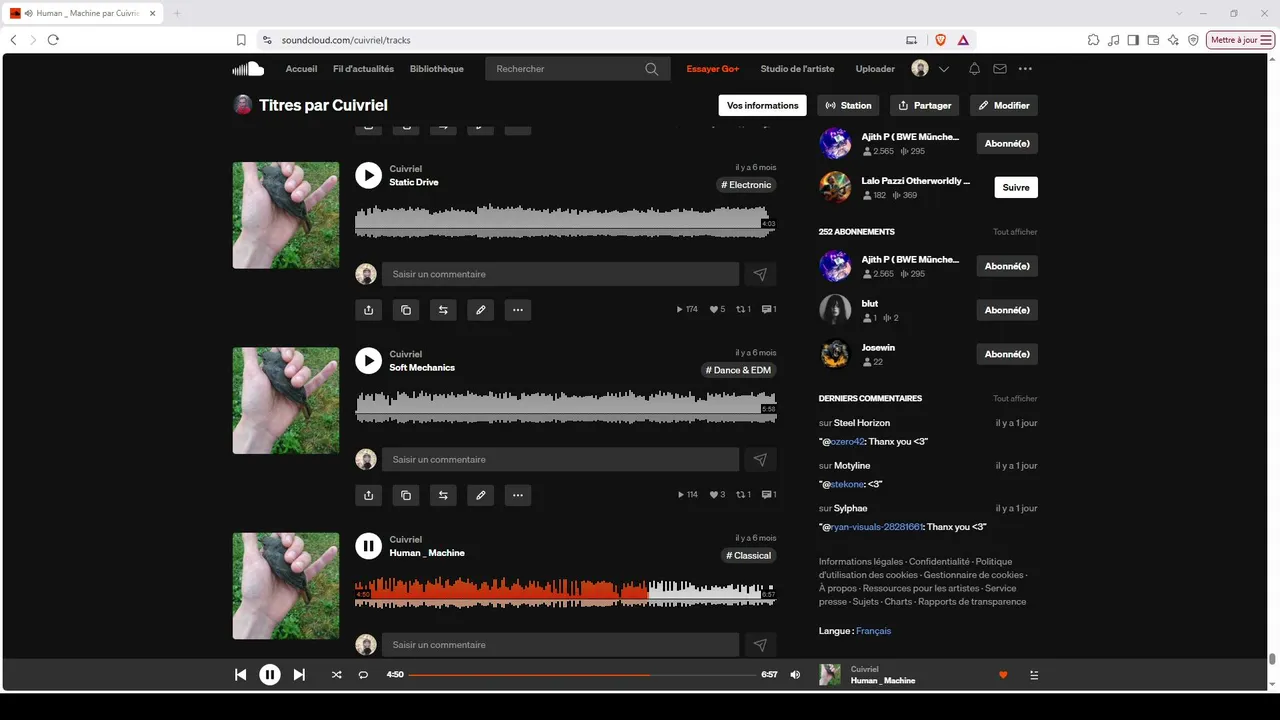Open more options for Static Drive

(518, 310)
